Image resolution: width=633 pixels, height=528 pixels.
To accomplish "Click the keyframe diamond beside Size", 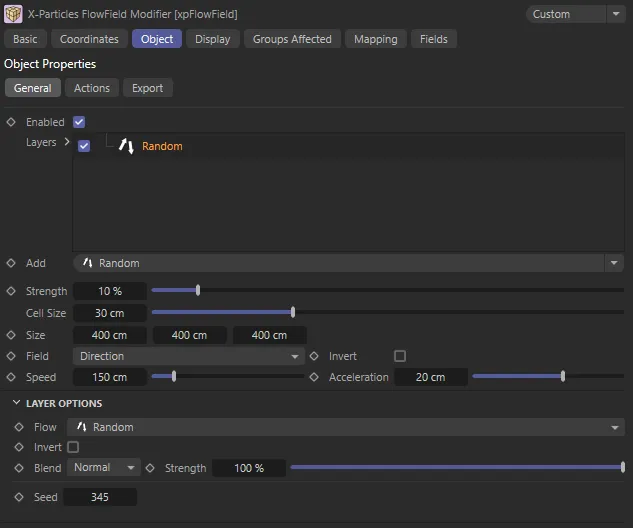I will pyautogui.click(x=11, y=335).
